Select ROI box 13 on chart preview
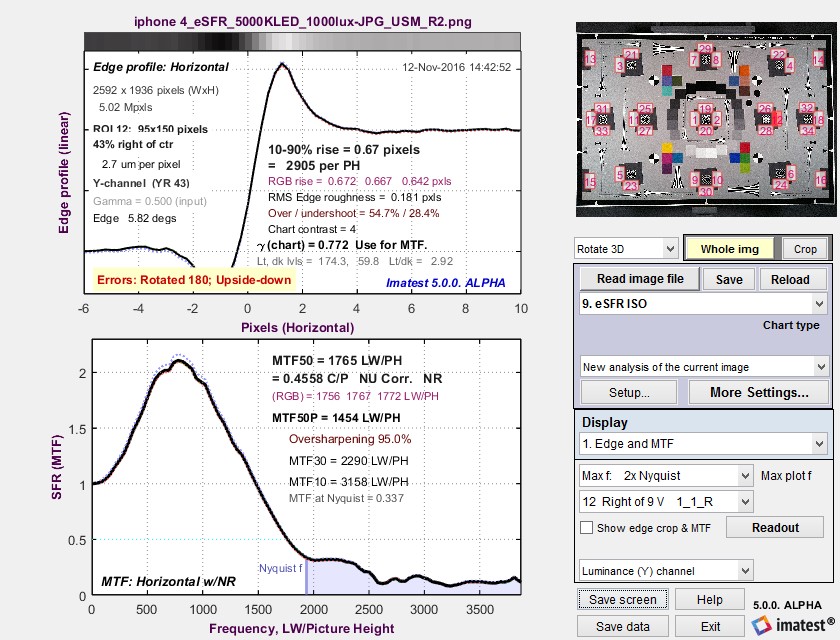 point(590,58)
